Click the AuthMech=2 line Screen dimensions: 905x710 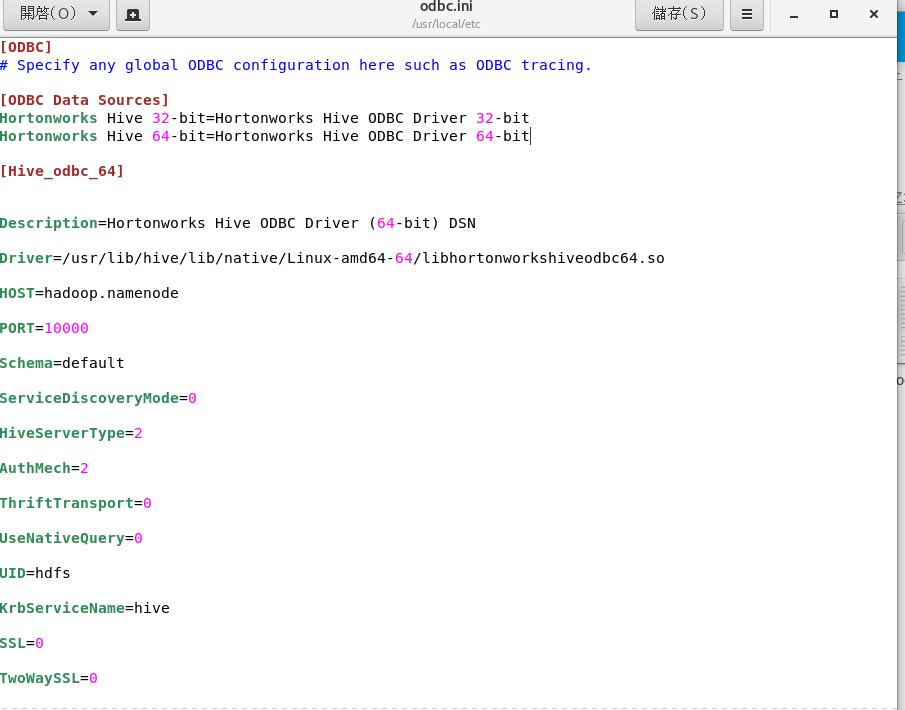click(44, 468)
